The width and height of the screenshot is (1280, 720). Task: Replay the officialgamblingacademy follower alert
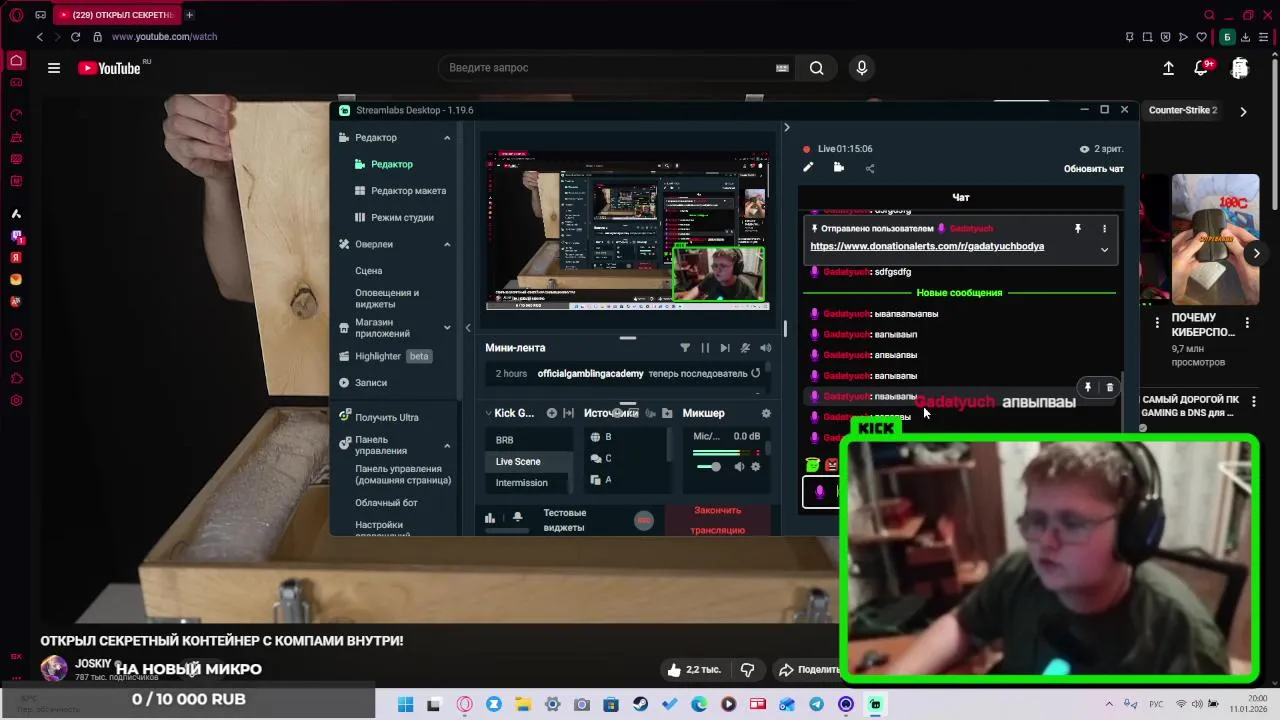tap(756, 373)
